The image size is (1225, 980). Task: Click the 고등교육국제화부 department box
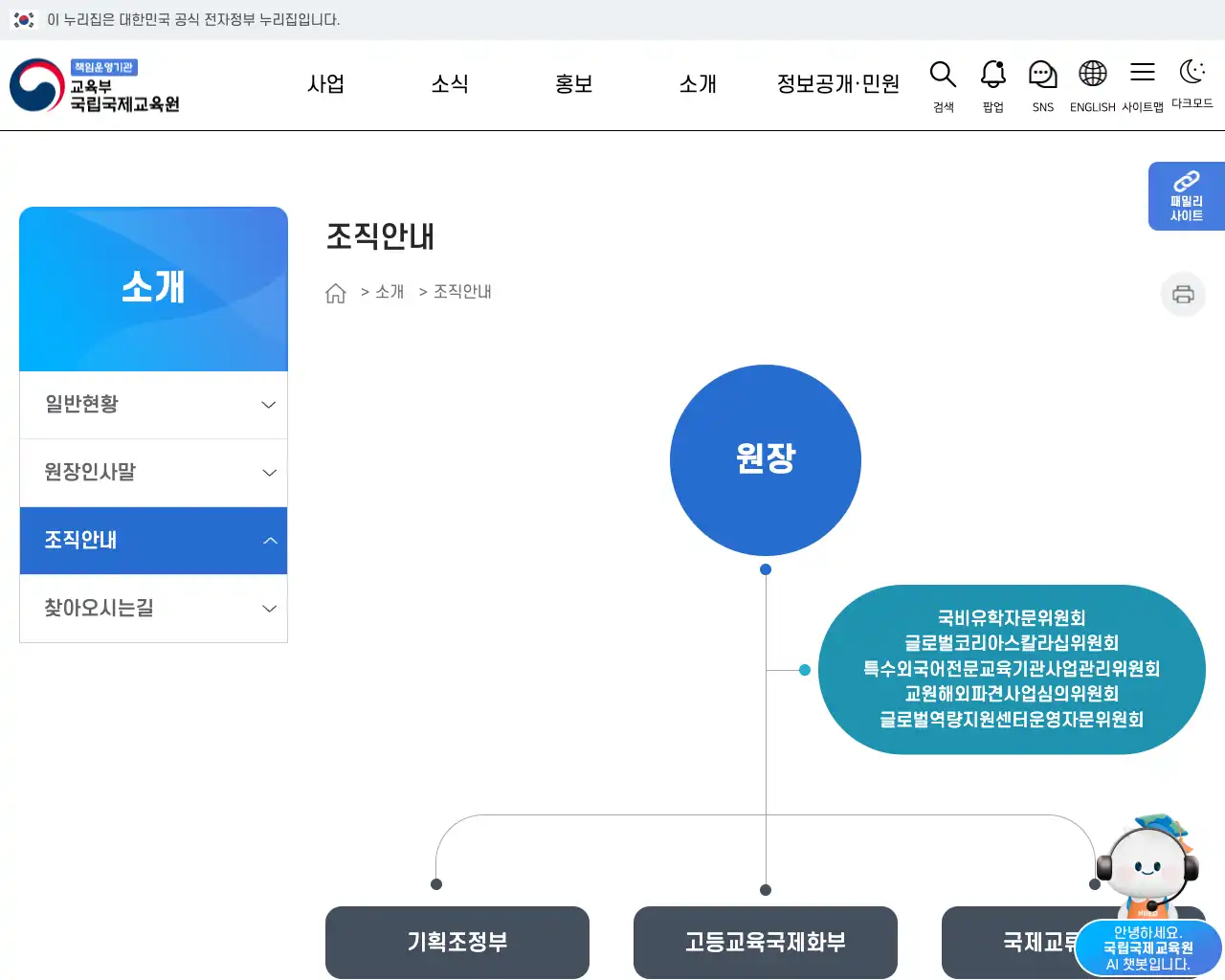pos(766,942)
